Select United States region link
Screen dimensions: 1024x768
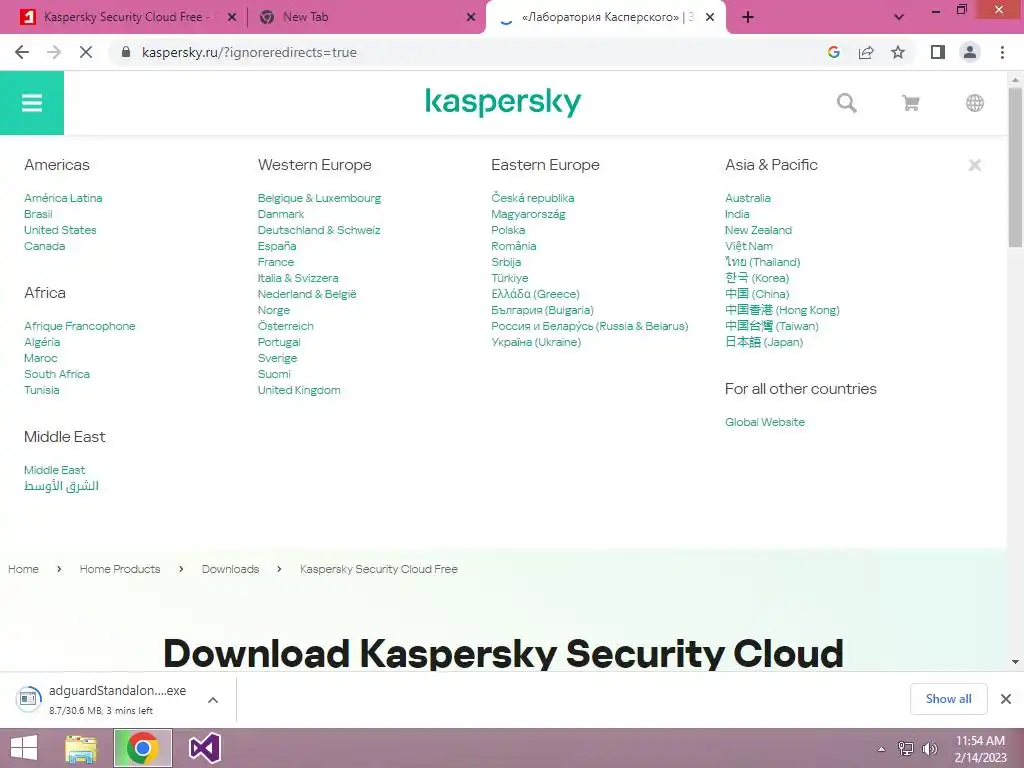point(60,230)
